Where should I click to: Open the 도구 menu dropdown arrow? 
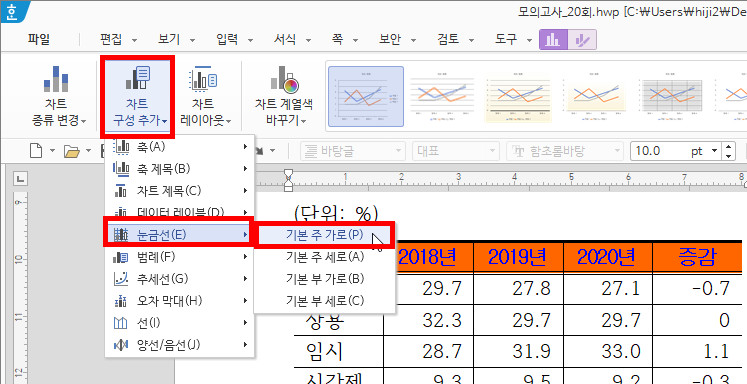(x=529, y=40)
